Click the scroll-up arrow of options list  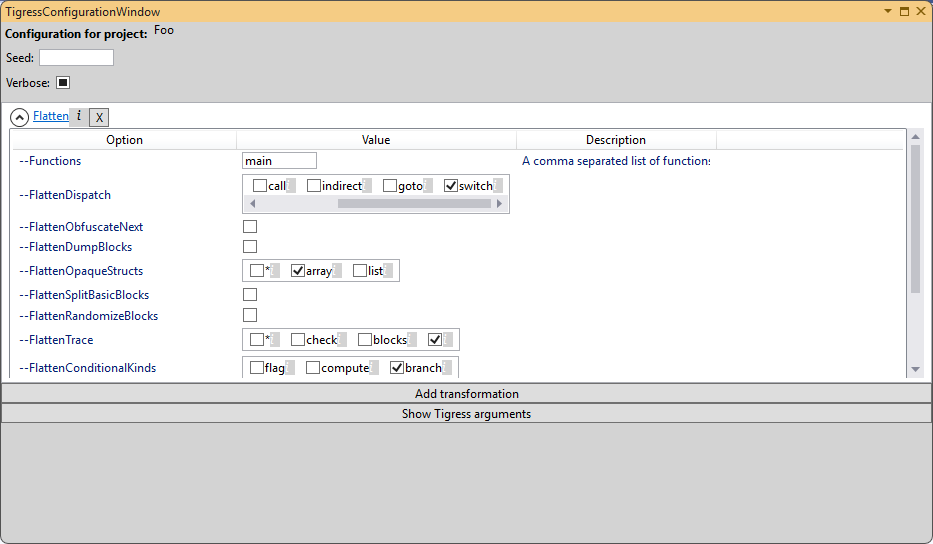(915, 137)
